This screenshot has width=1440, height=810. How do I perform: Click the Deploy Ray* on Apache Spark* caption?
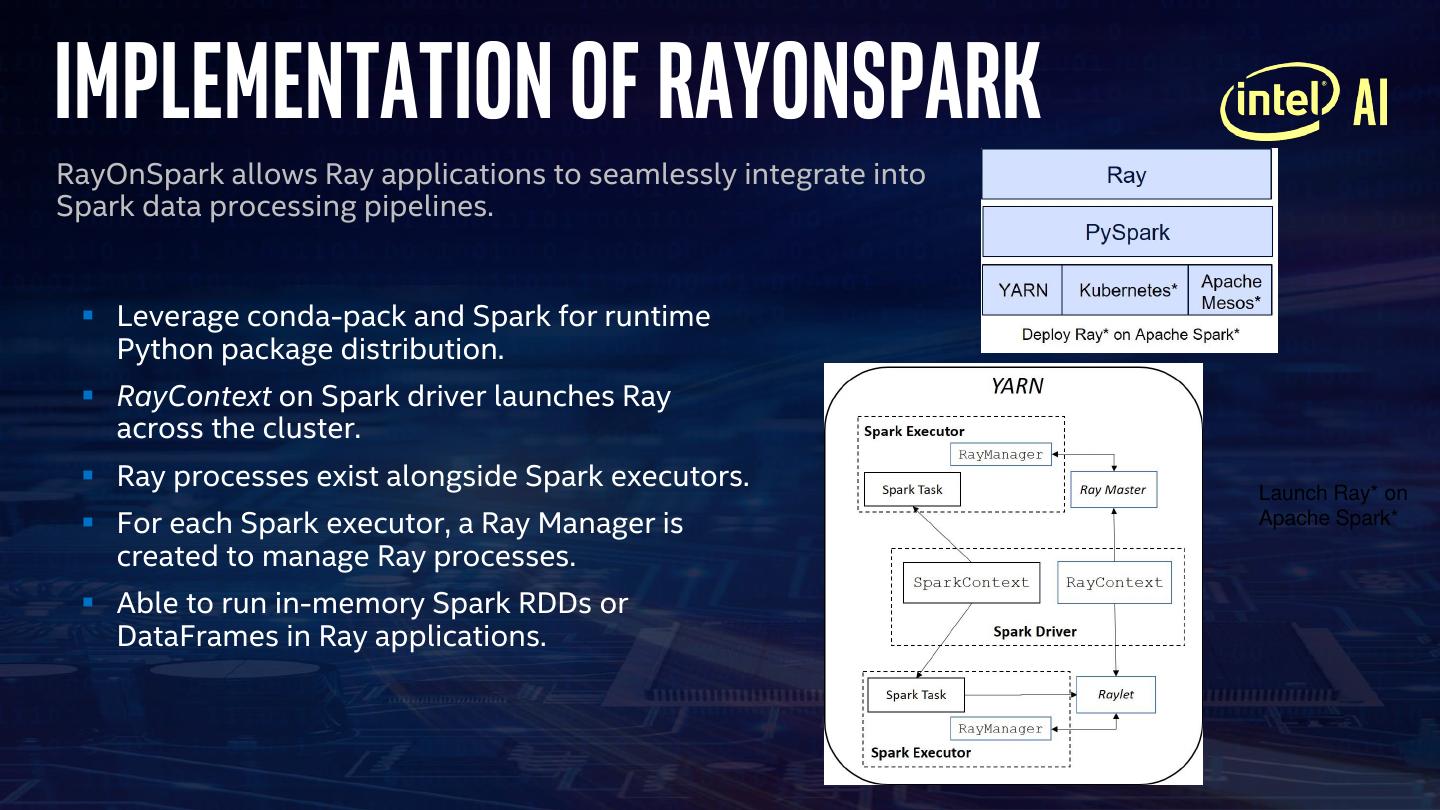click(x=1130, y=334)
